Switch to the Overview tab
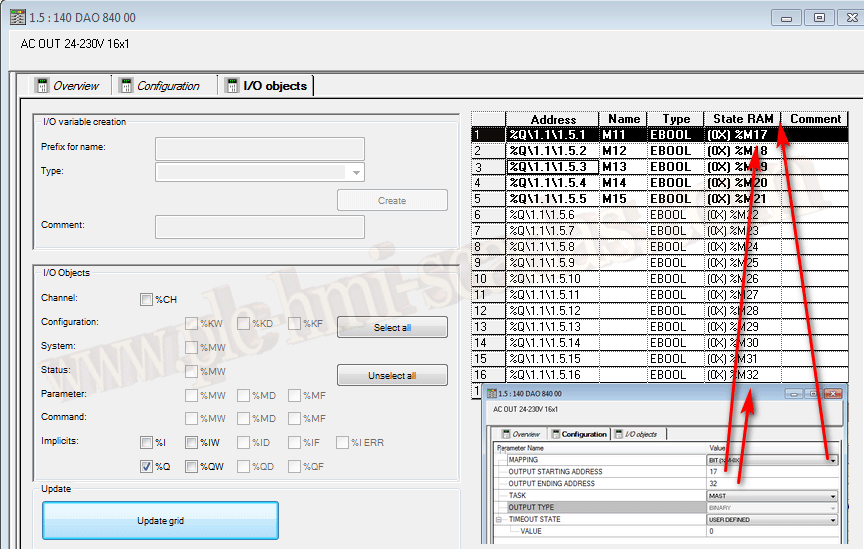 [x=76, y=86]
